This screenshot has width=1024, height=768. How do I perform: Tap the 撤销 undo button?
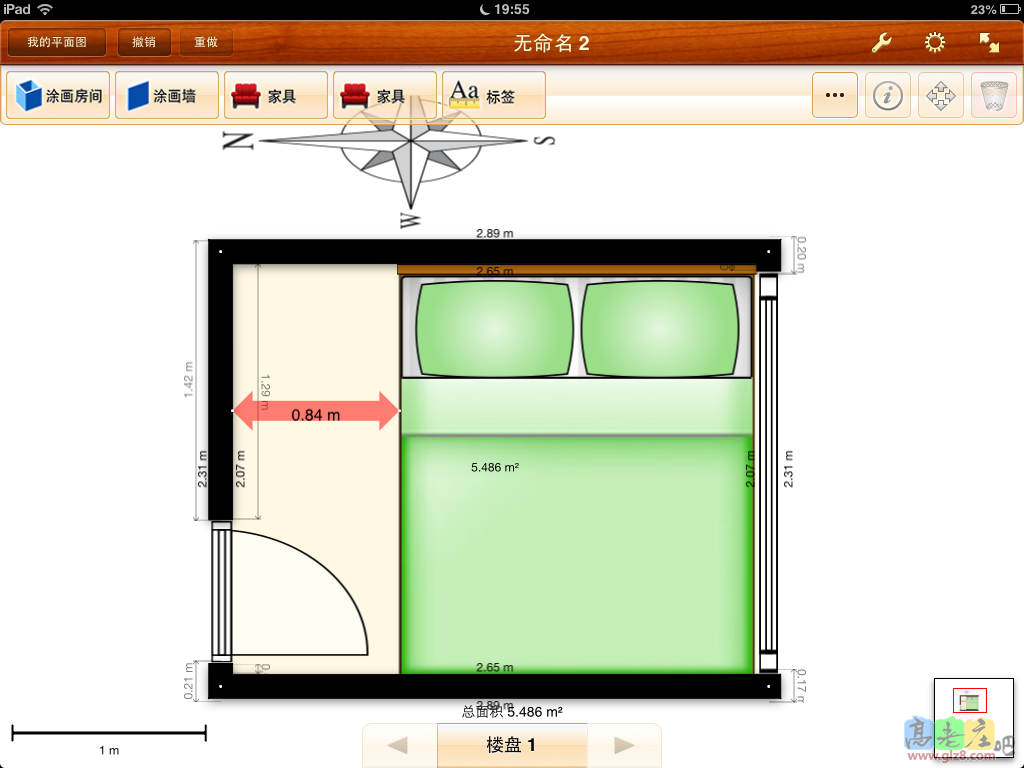click(144, 43)
